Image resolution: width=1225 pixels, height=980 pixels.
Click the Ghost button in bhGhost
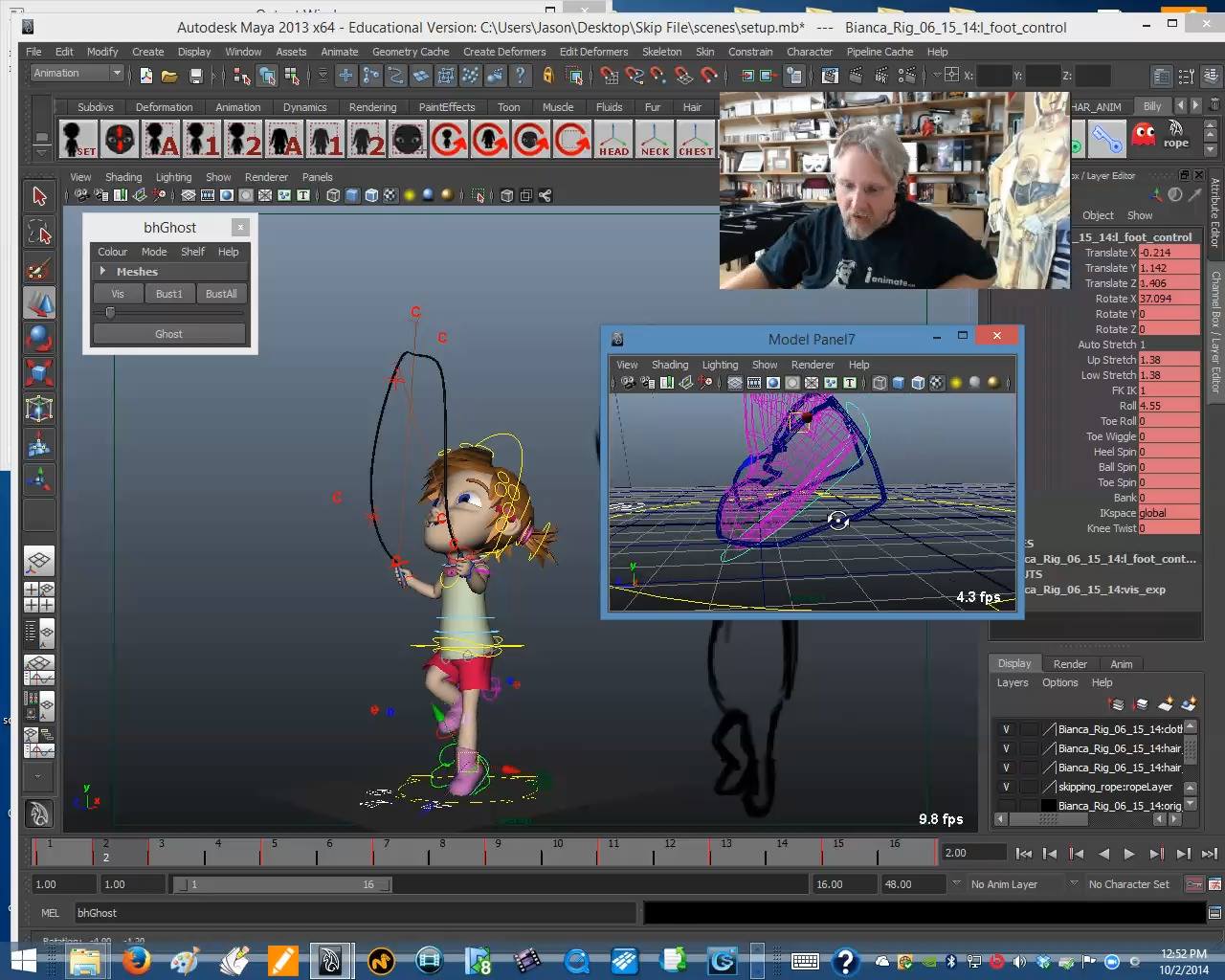168,334
